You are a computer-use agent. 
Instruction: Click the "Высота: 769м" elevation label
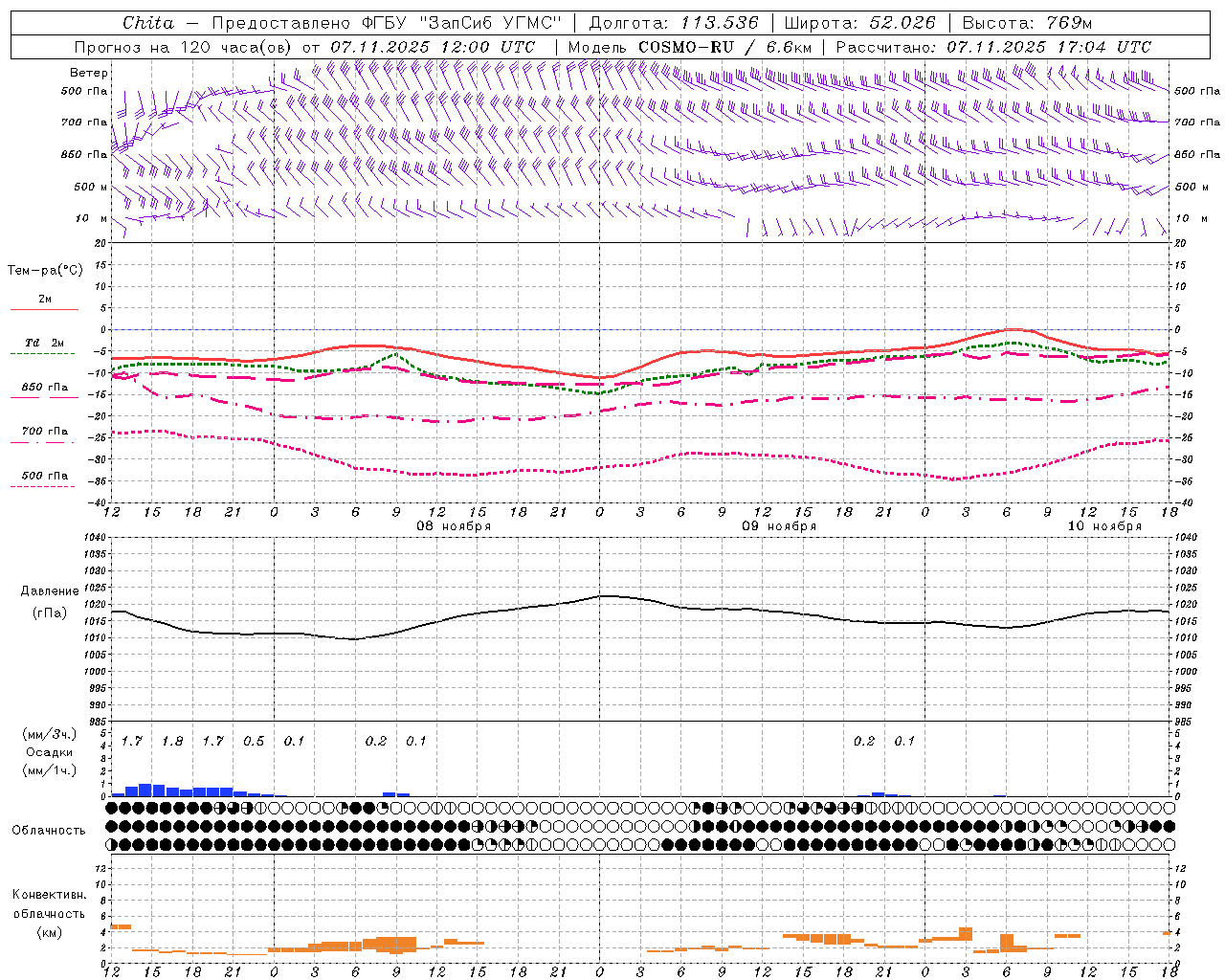pos(1027,23)
